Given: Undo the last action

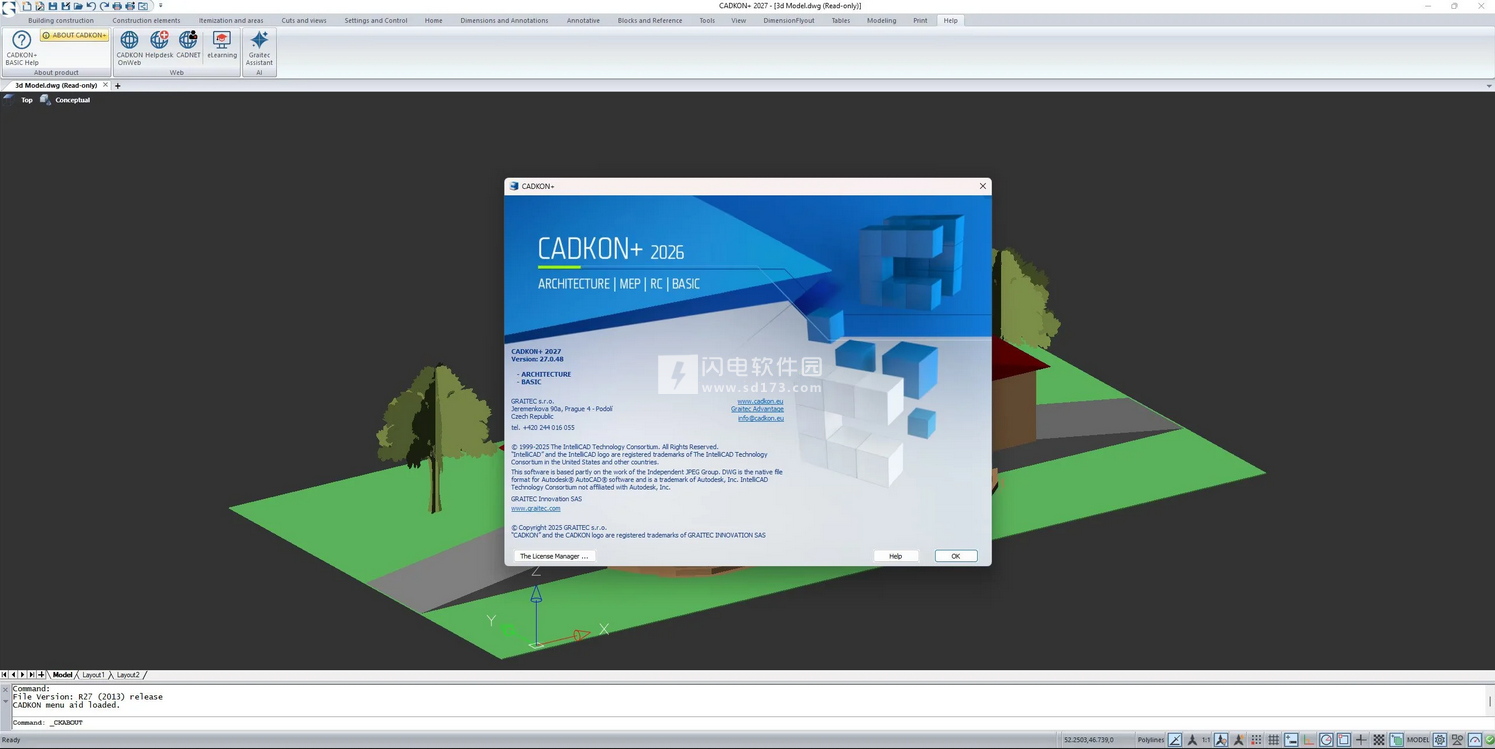Looking at the screenshot, I should pos(91,6).
